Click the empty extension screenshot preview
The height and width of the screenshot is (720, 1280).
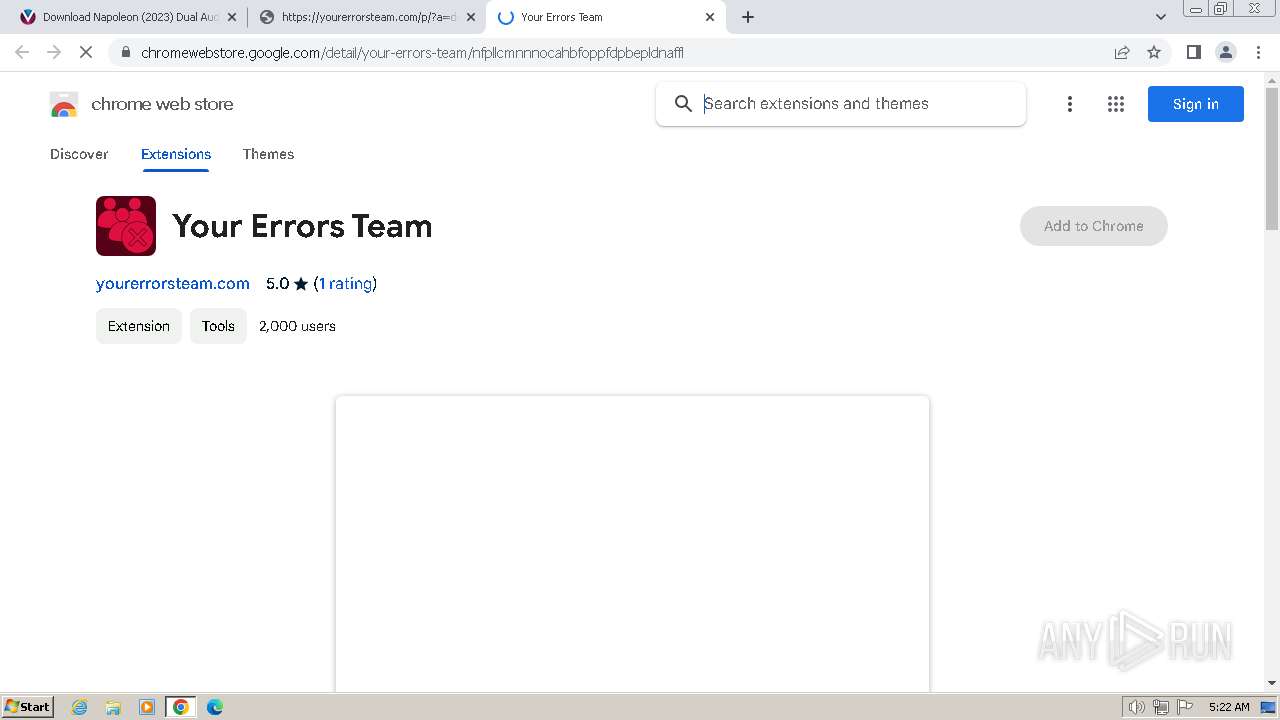coord(632,543)
